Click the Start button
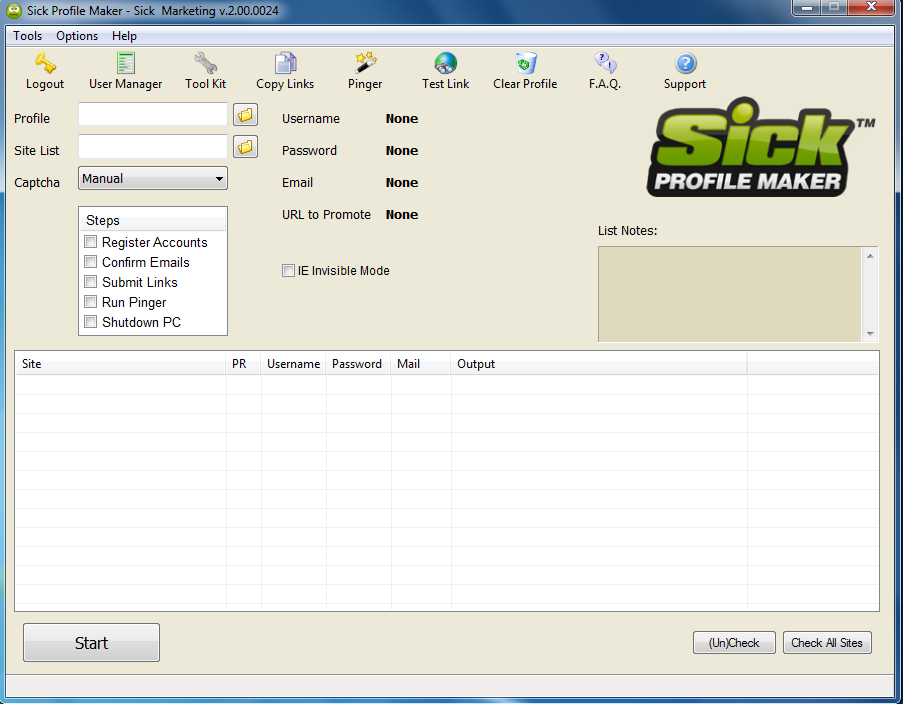 tap(92, 642)
